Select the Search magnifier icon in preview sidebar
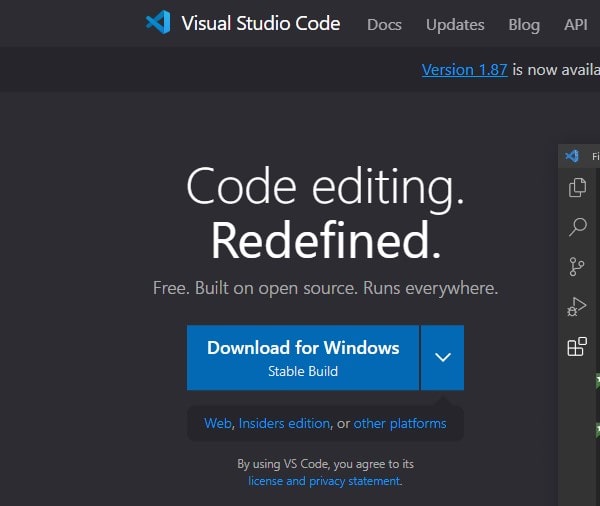The image size is (600, 506). [577, 227]
